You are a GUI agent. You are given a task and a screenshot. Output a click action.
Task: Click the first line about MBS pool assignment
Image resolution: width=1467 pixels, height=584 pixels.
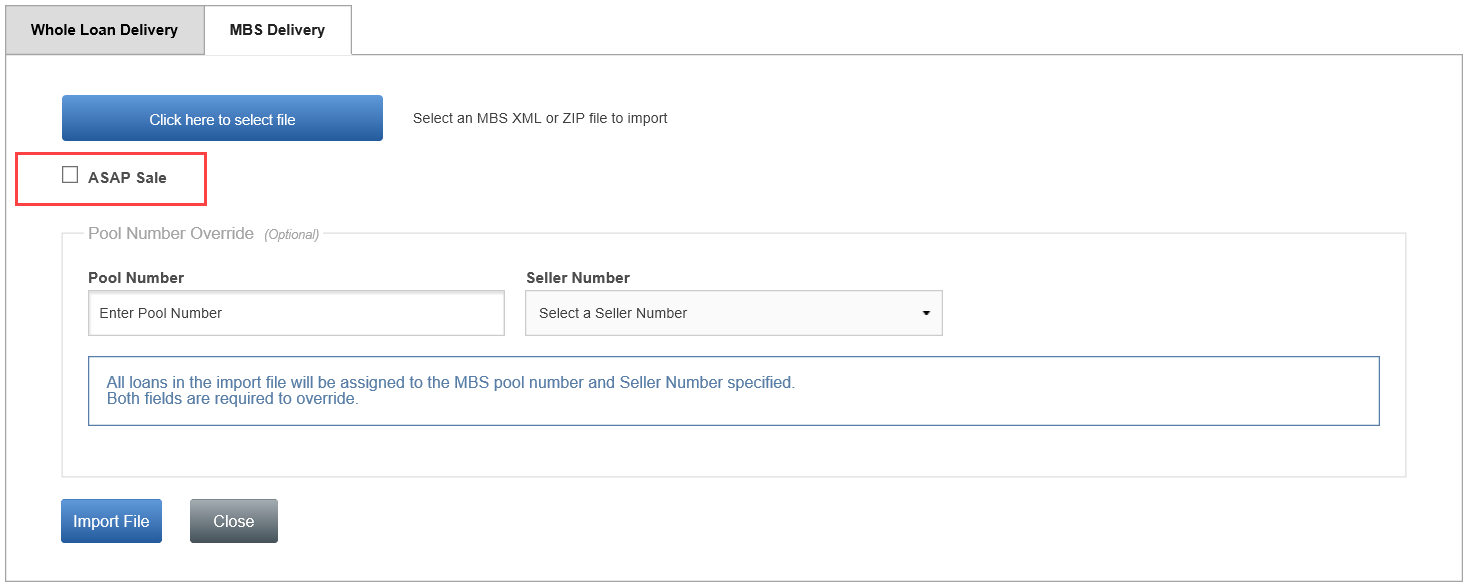tap(450, 383)
